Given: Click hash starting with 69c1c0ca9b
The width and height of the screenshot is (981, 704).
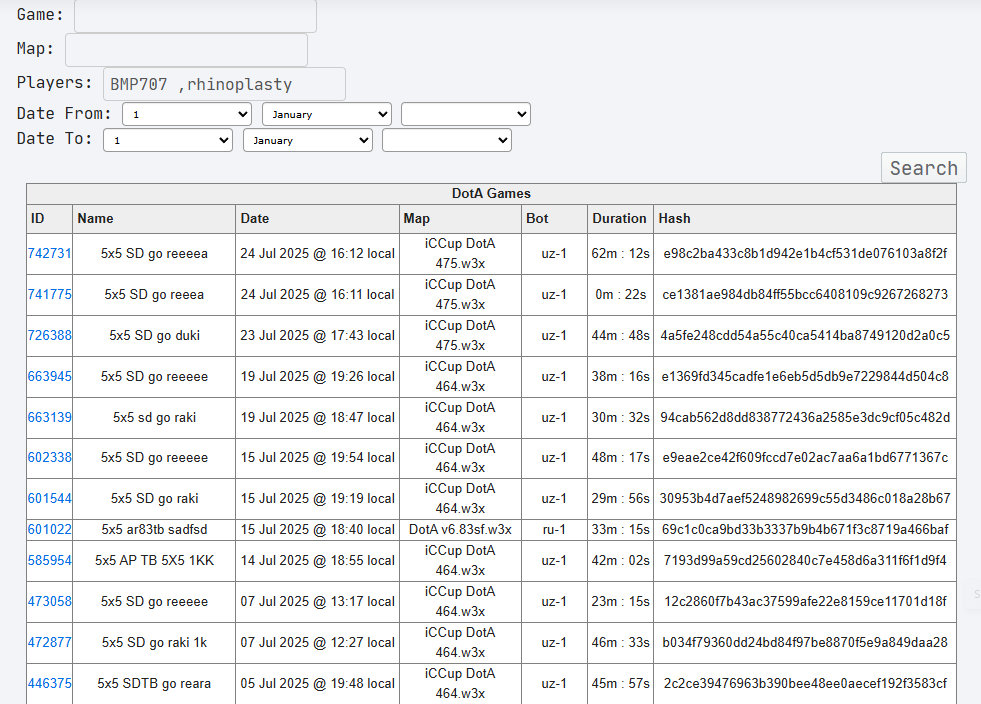Looking at the screenshot, I should [x=805, y=529].
